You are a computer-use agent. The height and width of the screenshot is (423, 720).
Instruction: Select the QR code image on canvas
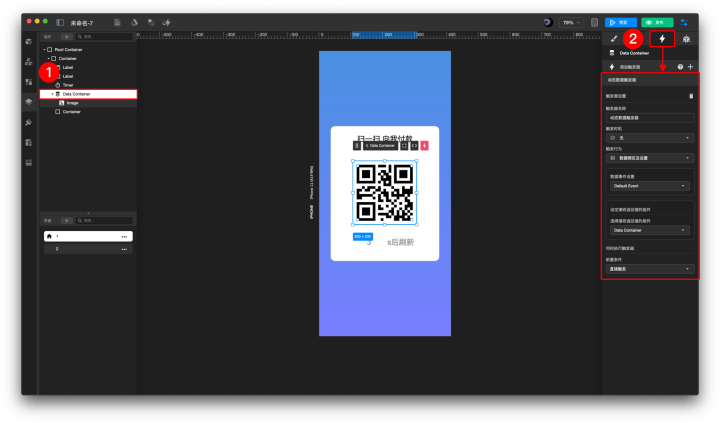pos(385,193)
